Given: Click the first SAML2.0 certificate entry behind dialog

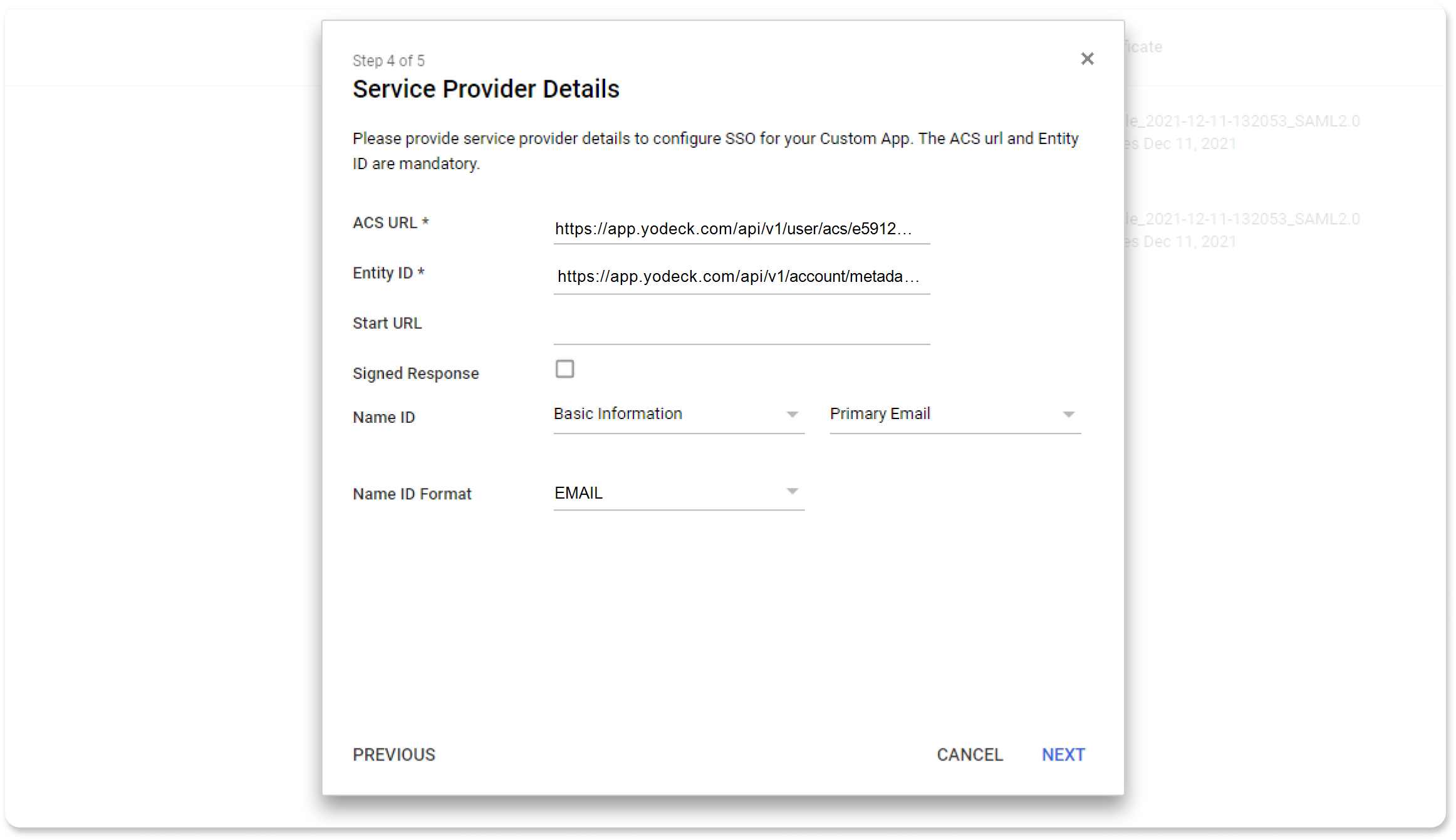Looking at the screenshot, I should (1242, 122).
